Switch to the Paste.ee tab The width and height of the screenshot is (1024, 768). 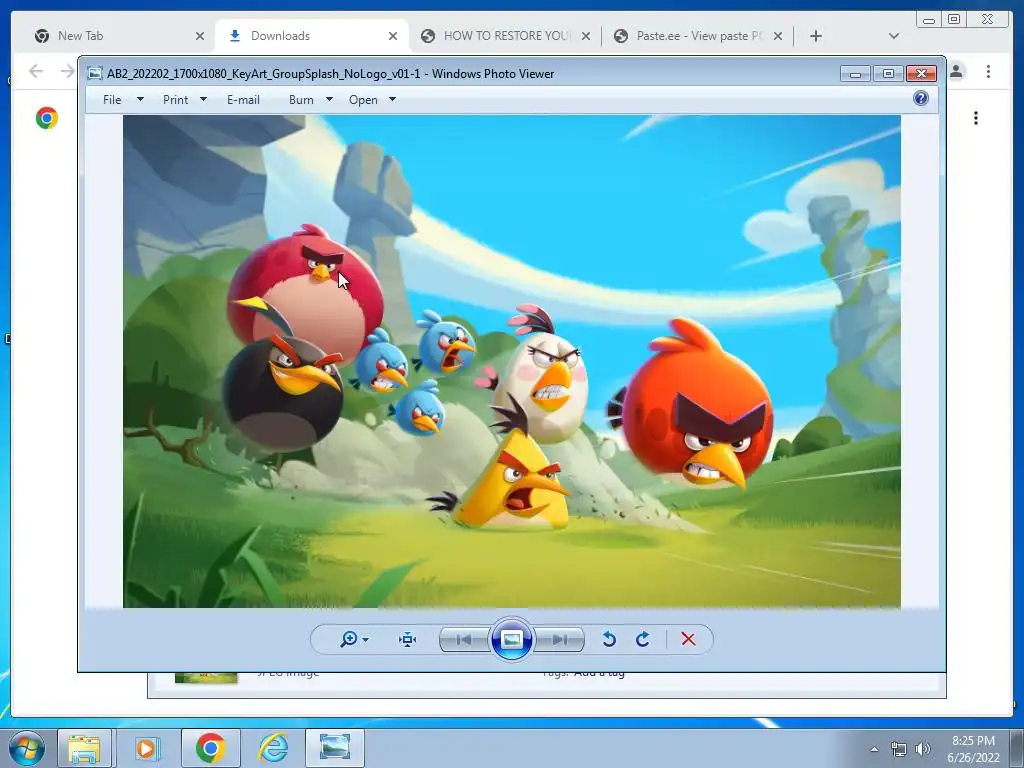tap(696, 36)
